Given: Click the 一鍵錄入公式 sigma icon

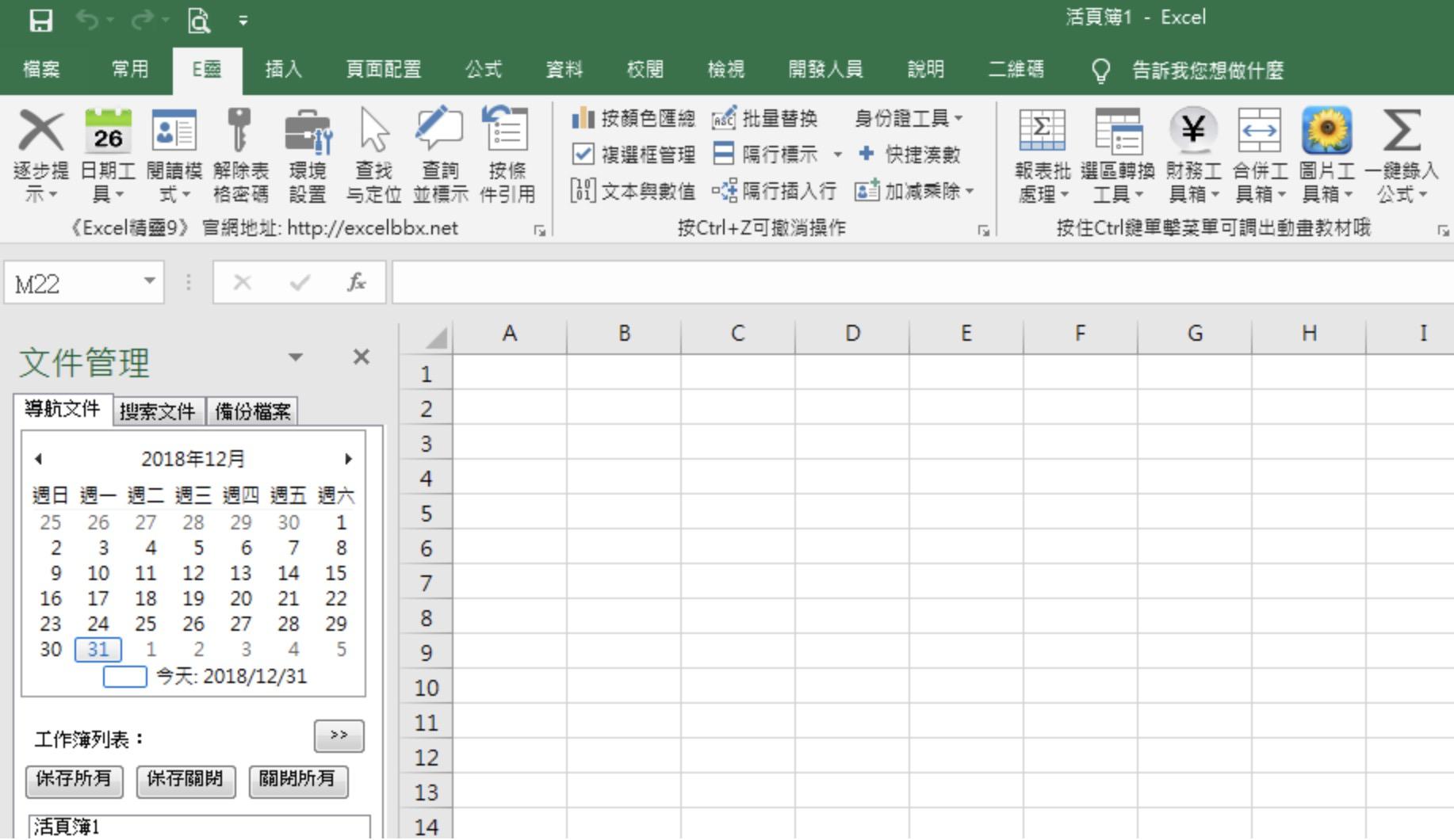Looking at the screenshot, I should point(1400,132).
